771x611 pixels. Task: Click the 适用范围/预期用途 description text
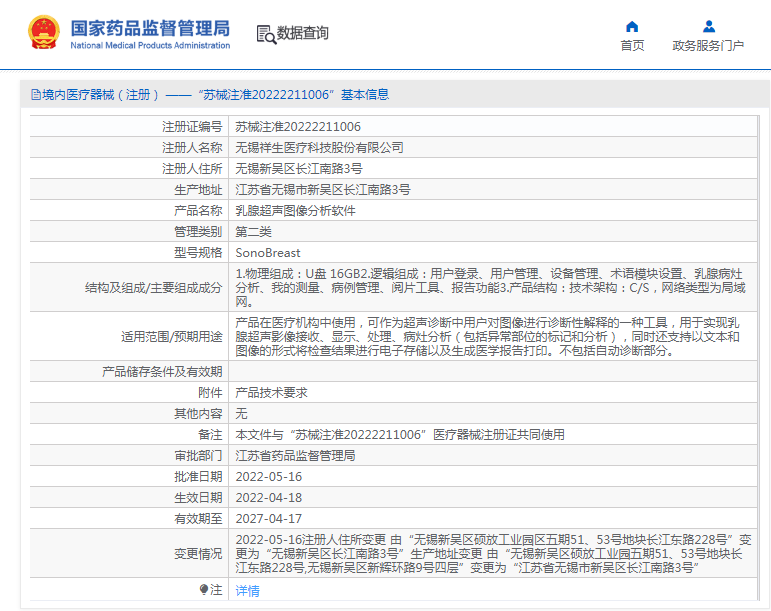487,337
